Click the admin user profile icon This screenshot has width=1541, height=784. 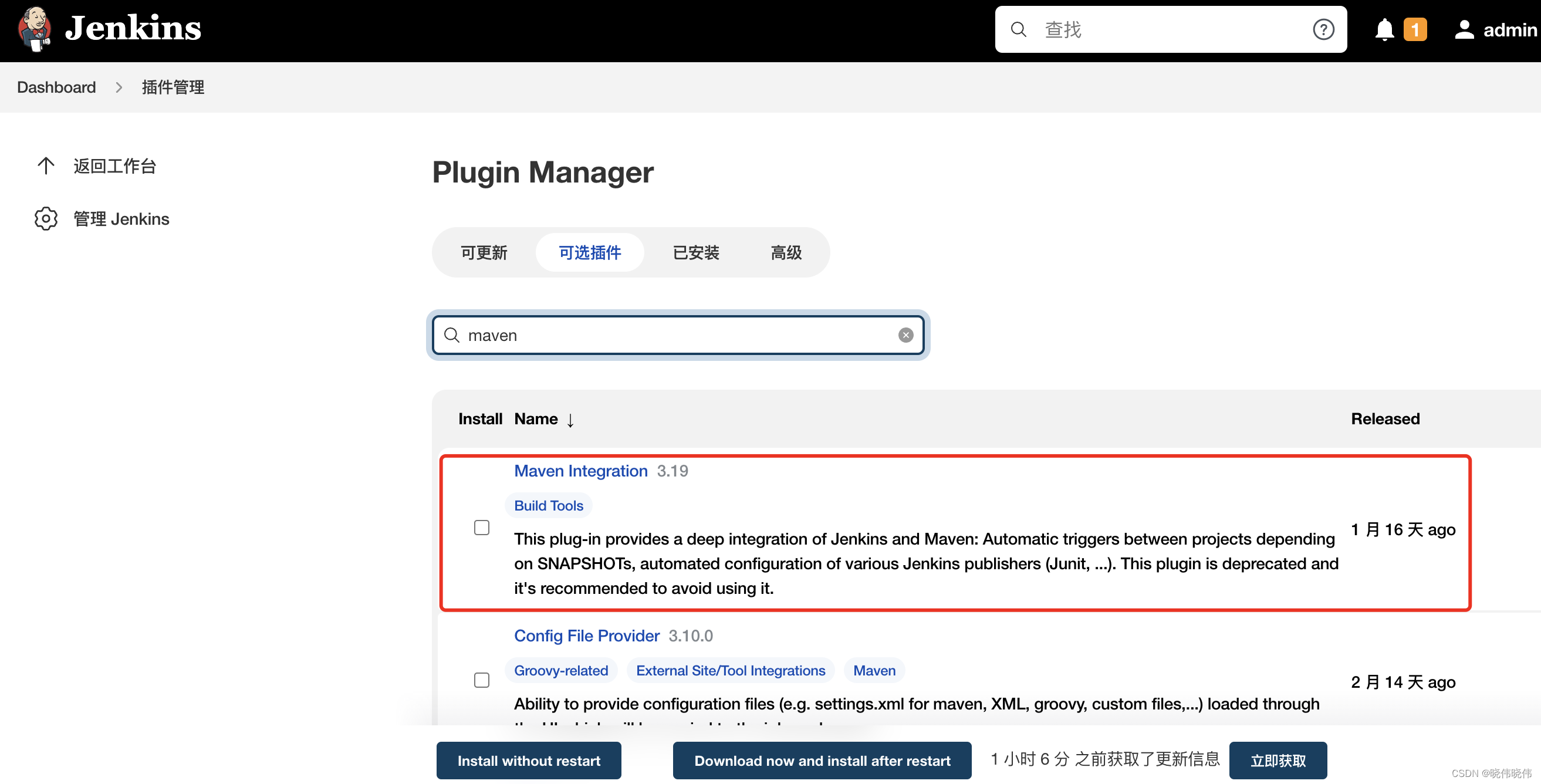coord(1464,29)
